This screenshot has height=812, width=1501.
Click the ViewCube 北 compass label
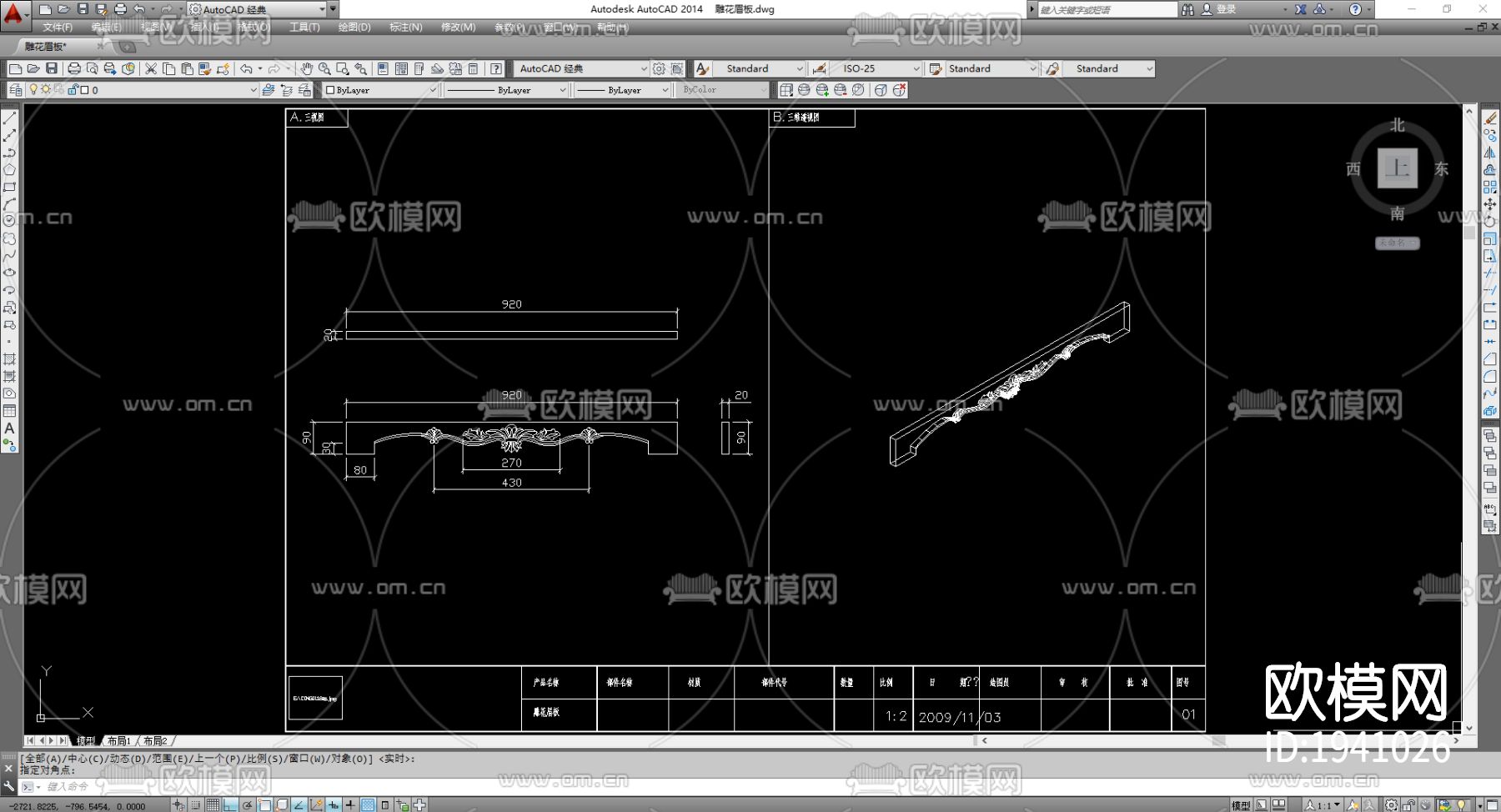click(1398, 125)
